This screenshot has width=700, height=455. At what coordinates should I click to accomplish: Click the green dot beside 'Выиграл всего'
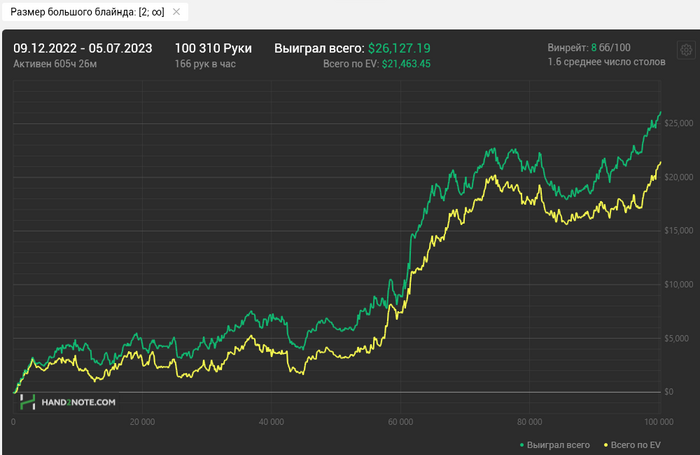(x=521, y=445)
